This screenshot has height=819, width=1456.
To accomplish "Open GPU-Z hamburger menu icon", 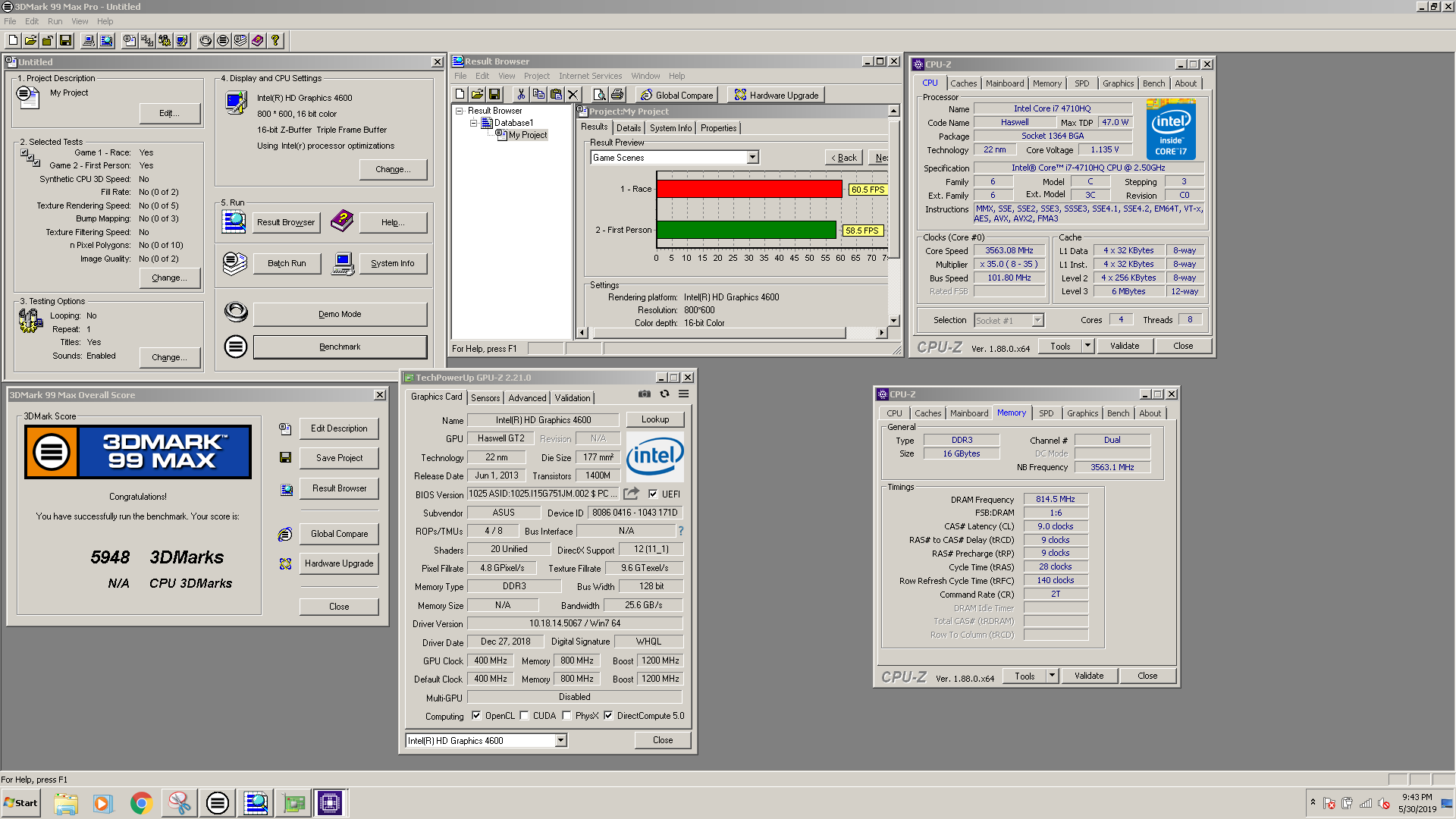I will point(683,394).
